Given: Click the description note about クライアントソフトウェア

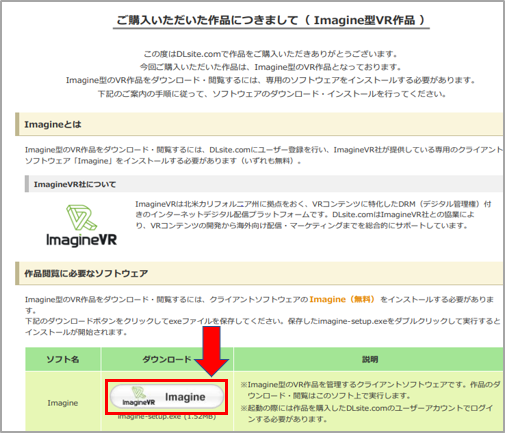Looking at the screenshot, I should (x=370, y=390).
